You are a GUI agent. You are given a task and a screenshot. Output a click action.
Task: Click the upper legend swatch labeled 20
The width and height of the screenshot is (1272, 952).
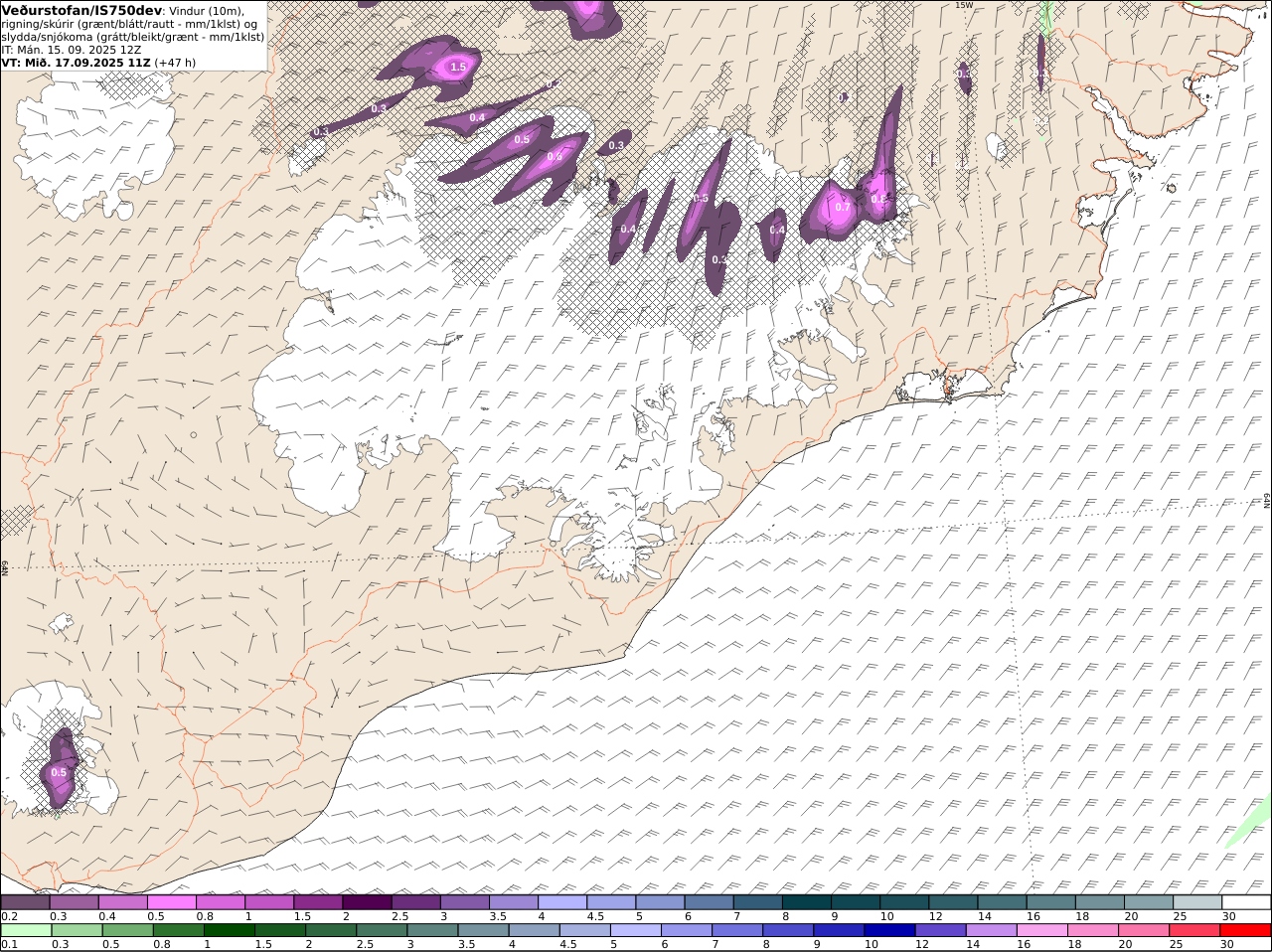pos(1148,902)
